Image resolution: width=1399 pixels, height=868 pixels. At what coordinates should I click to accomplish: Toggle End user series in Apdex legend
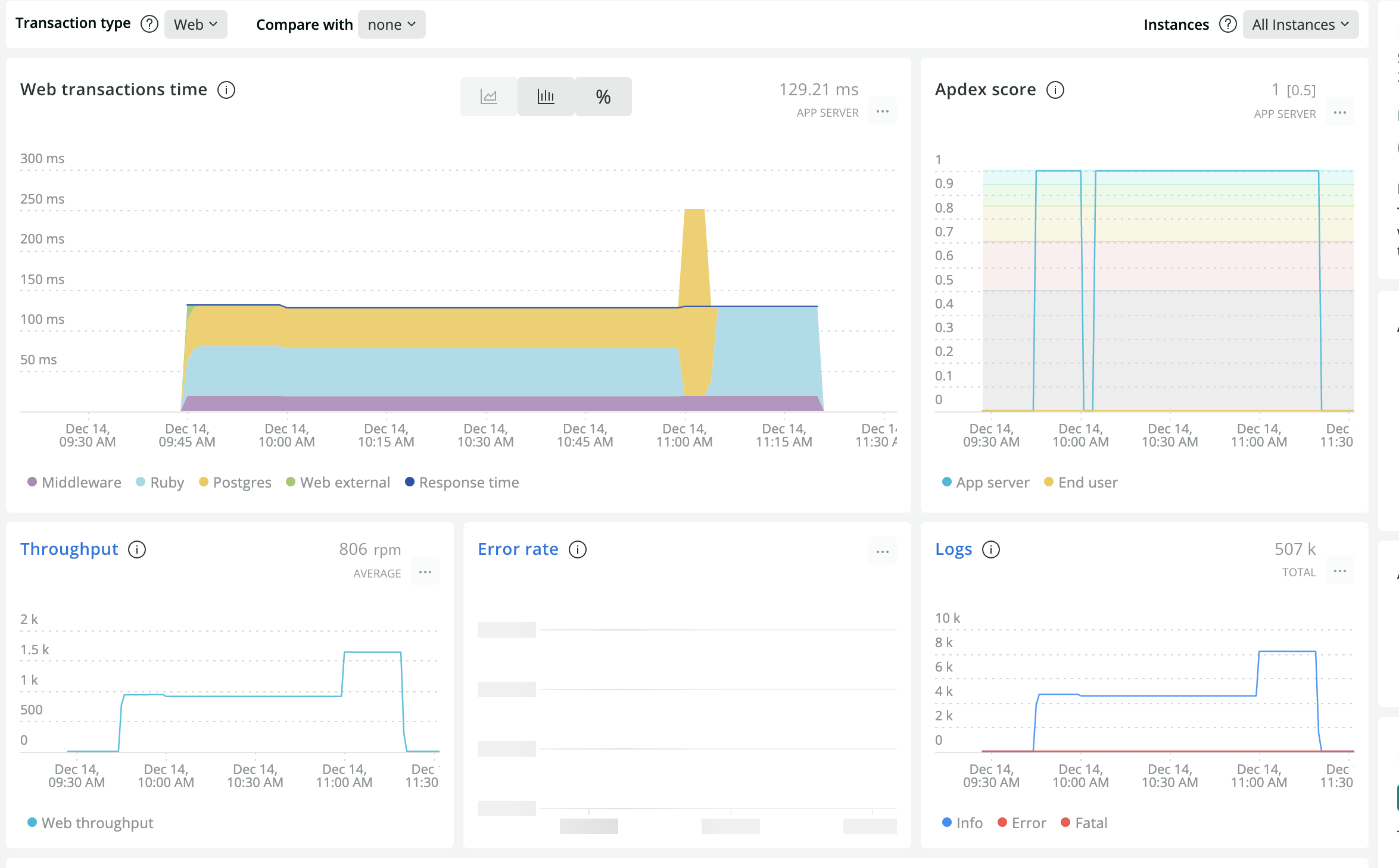[x=1081, y=482]
